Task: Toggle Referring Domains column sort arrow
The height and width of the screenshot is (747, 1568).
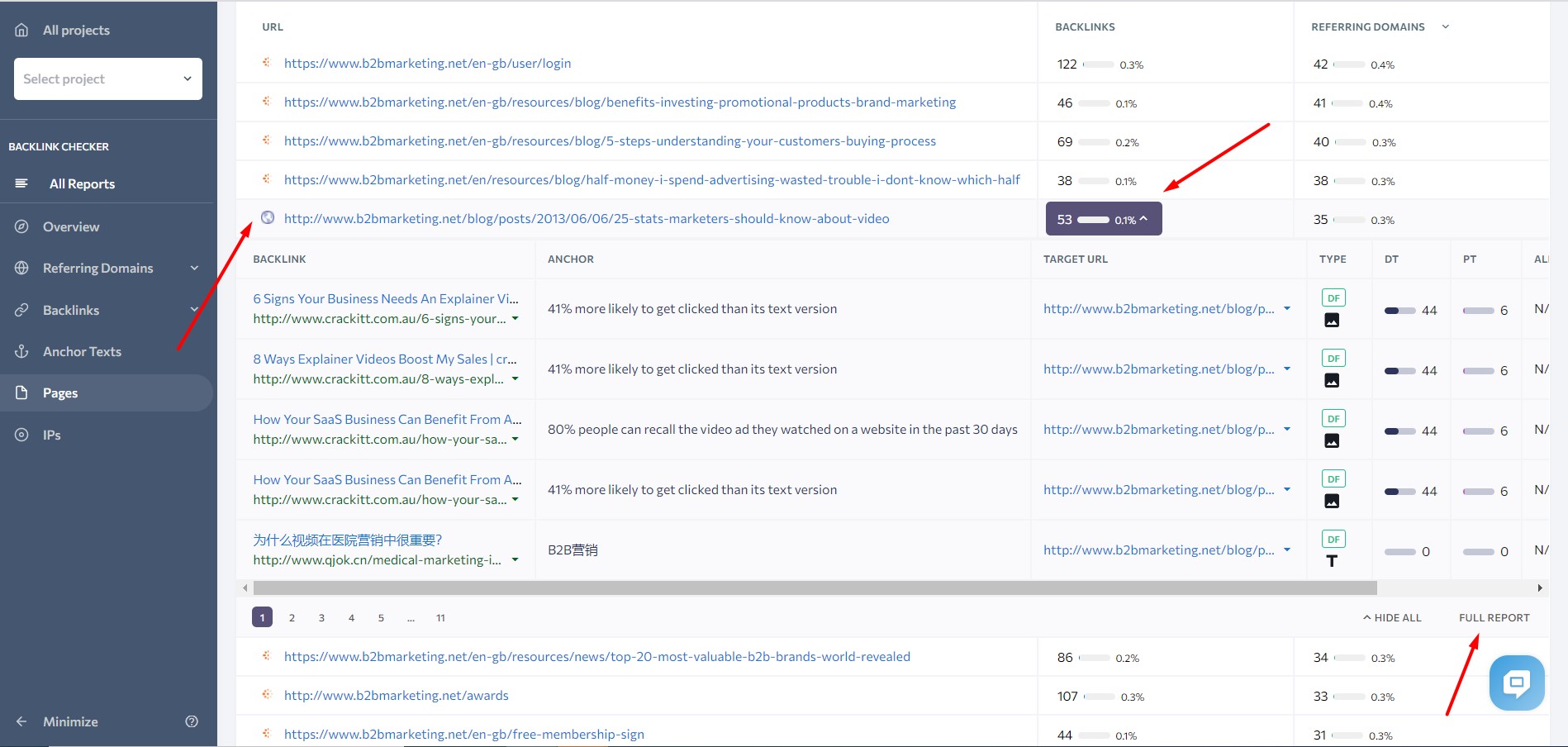Action: pyautogui.click(x=1446, y=26)
